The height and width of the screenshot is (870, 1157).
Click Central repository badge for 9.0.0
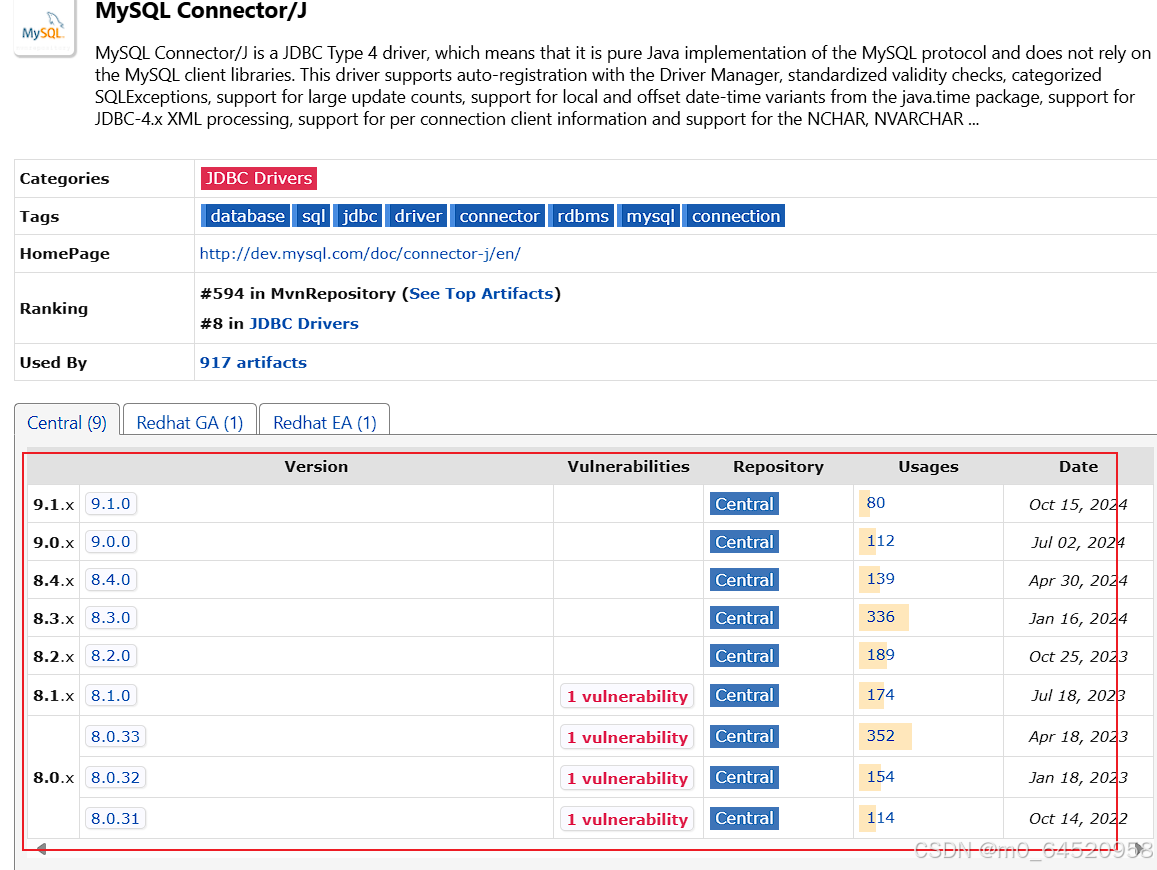point(744,542)
